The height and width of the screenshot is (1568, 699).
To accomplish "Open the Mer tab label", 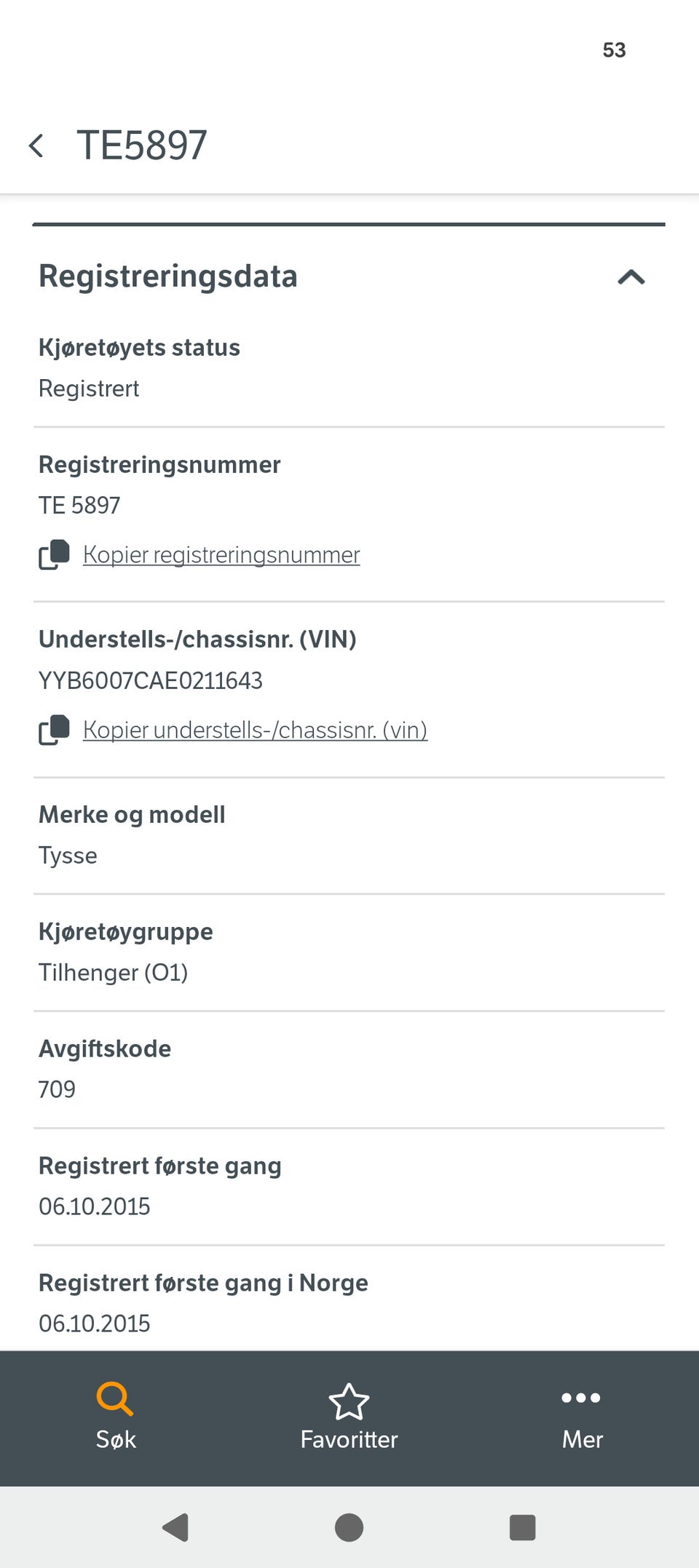I will [x=582, y=1439].
